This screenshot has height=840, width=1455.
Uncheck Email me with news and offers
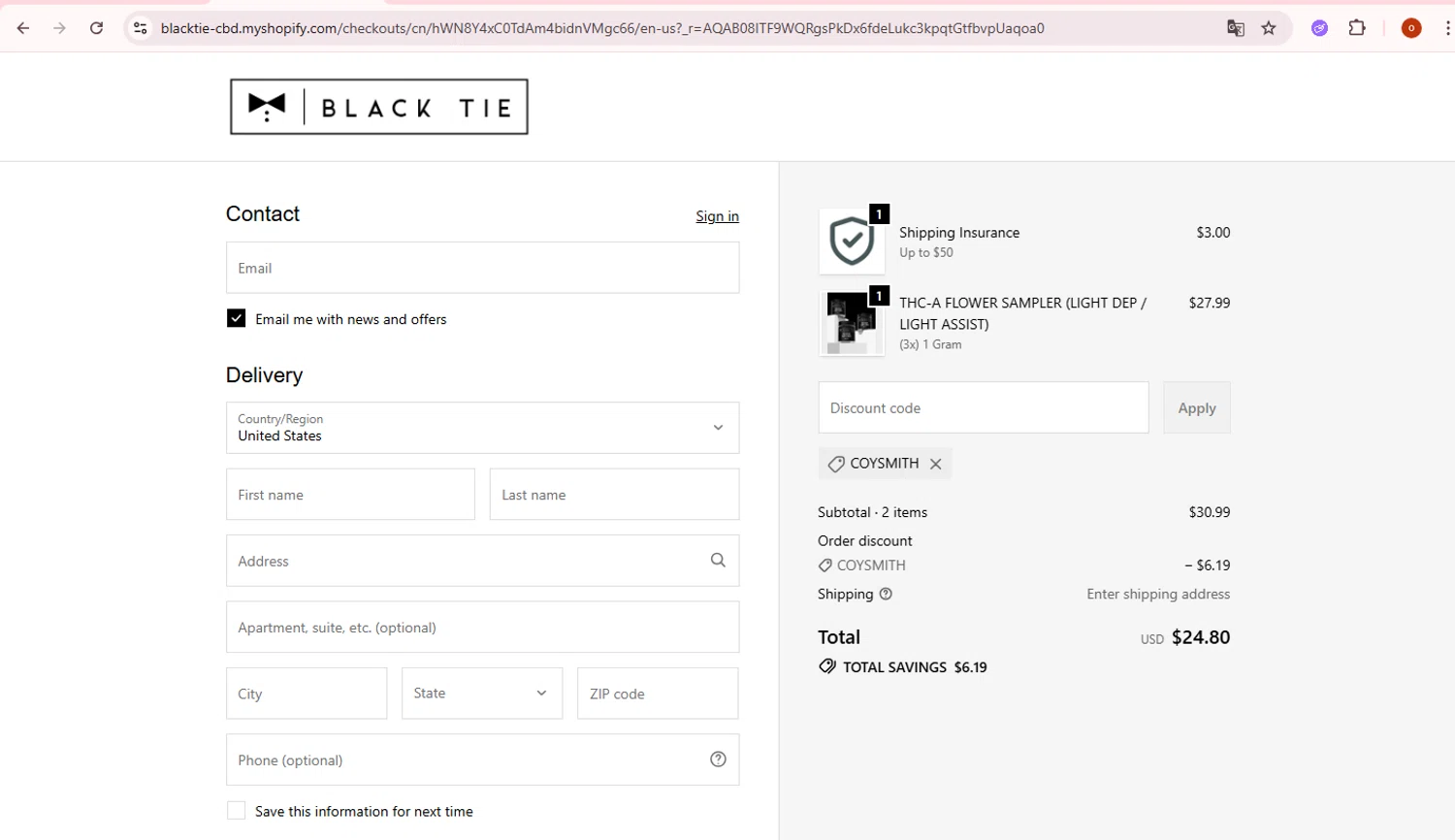point(236,318)
